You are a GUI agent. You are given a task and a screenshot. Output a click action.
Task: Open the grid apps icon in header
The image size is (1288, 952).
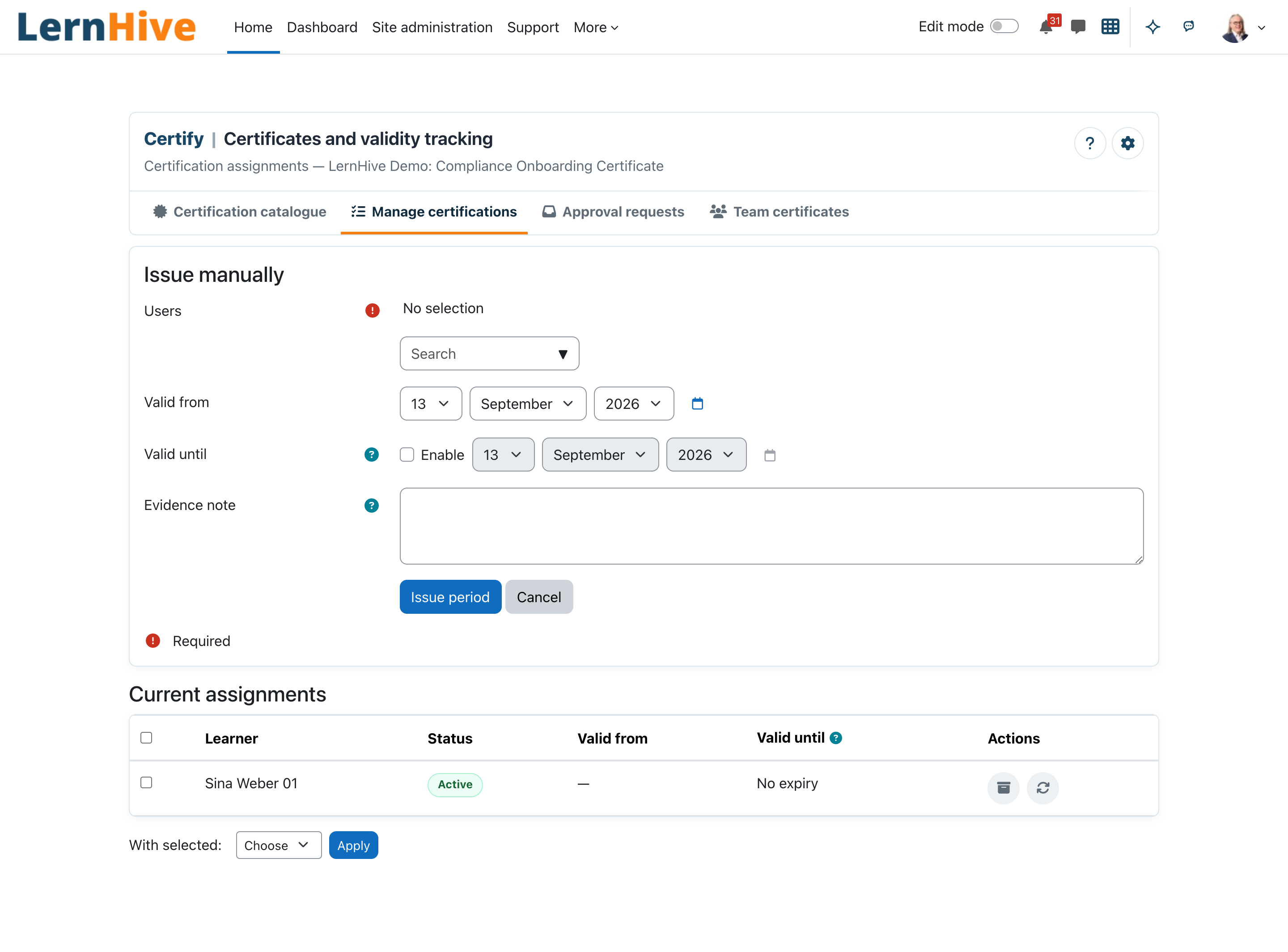pyautogui.click(x=1110, y=26)
